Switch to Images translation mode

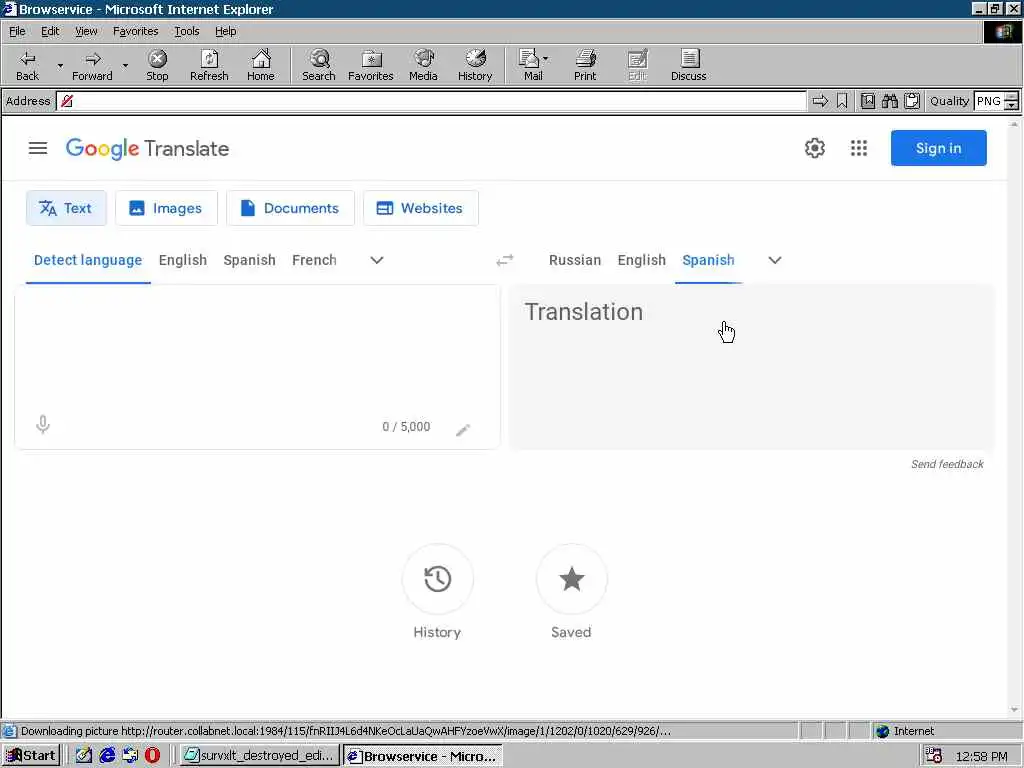pos(166,208)
